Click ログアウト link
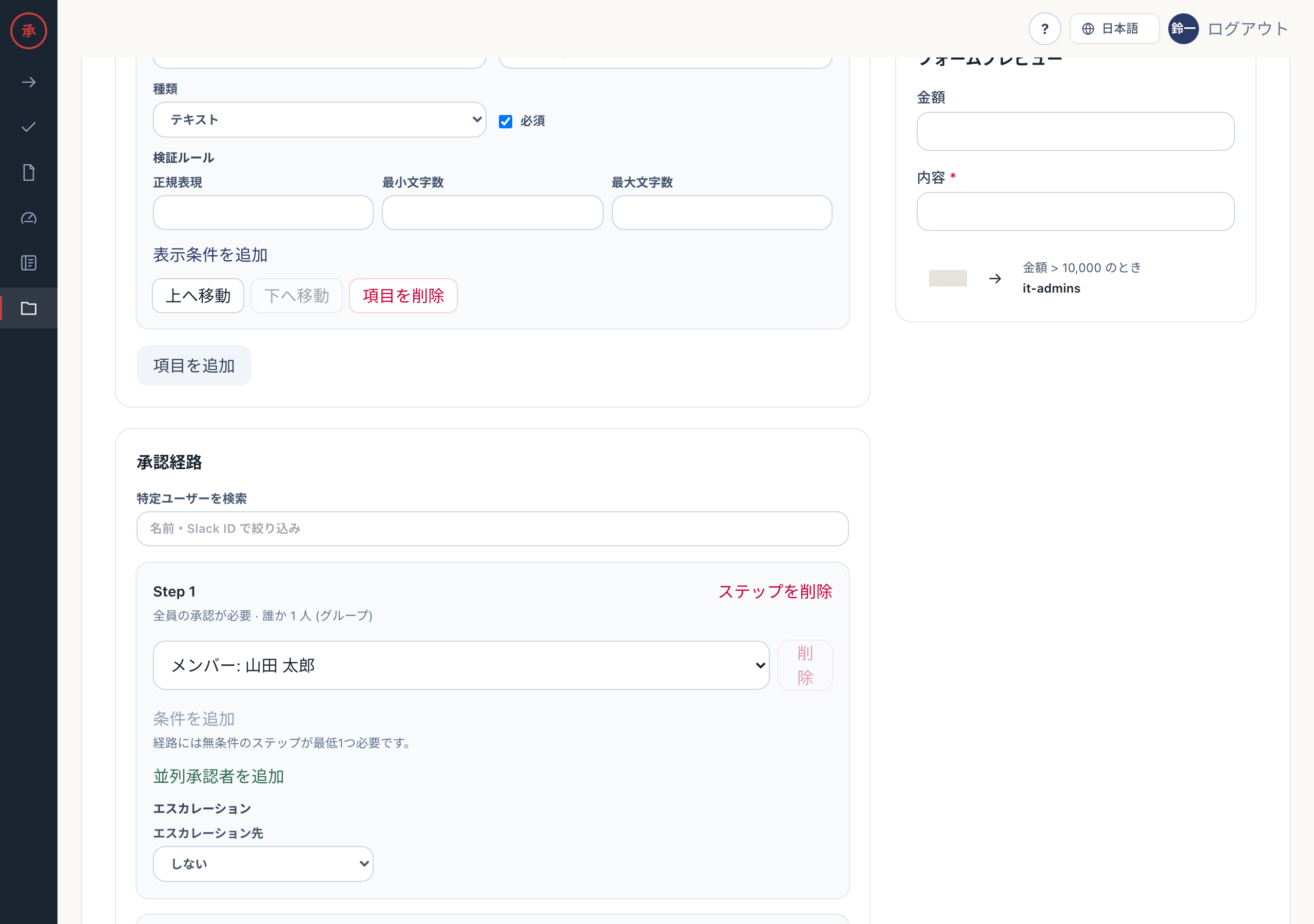This screenshot has height=924, width=1314. (x=1248, y=29)
